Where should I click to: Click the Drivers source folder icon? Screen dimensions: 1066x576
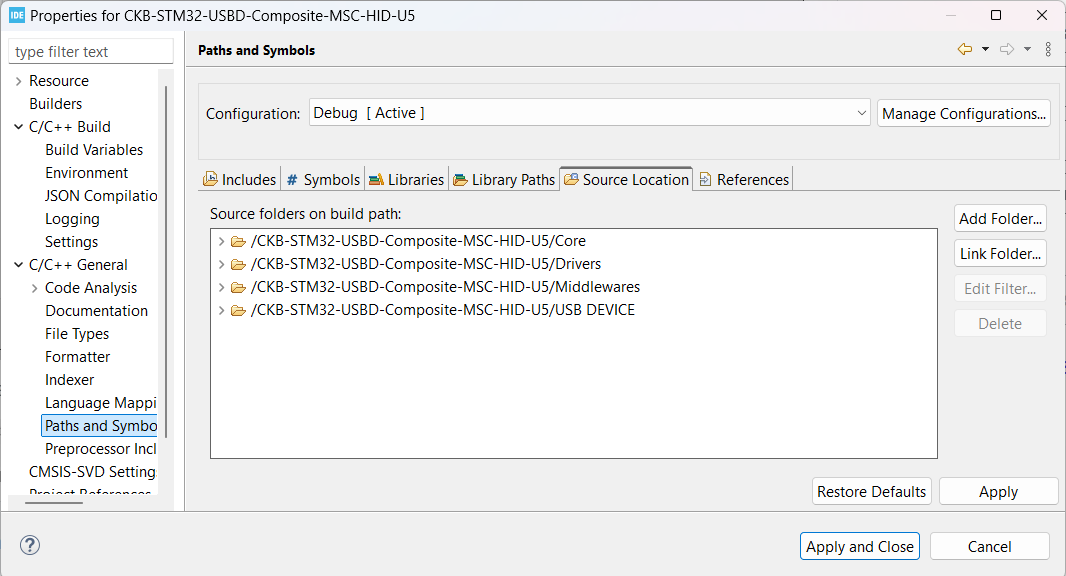point(238,264)
